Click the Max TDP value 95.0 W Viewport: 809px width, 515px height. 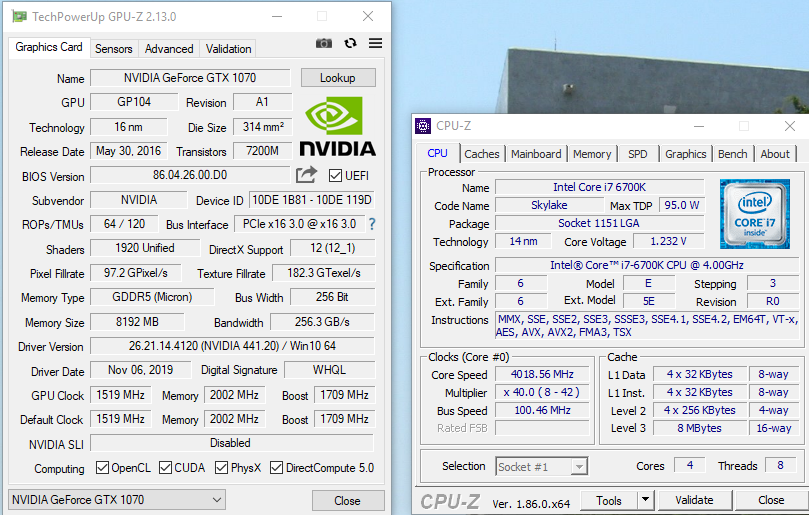tap(681, 205)
